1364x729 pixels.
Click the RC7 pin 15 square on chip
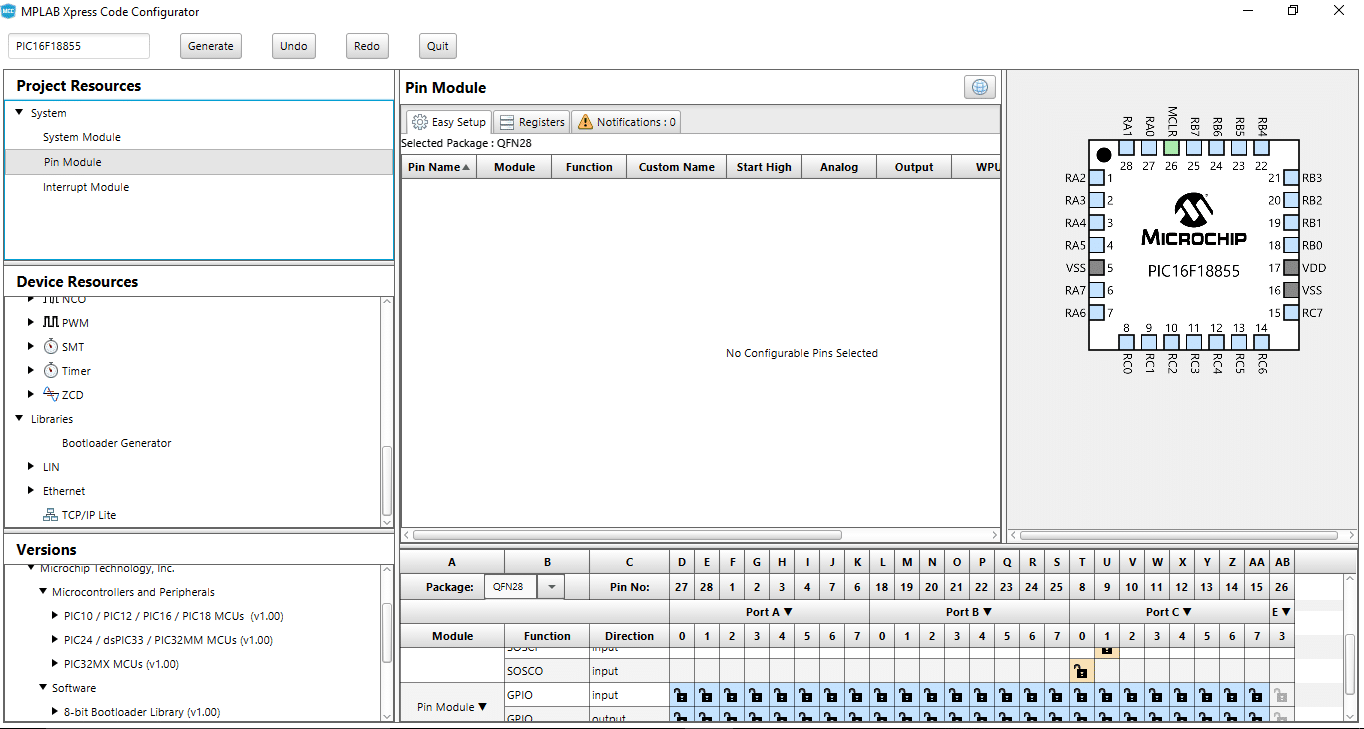click(1291, 313)
